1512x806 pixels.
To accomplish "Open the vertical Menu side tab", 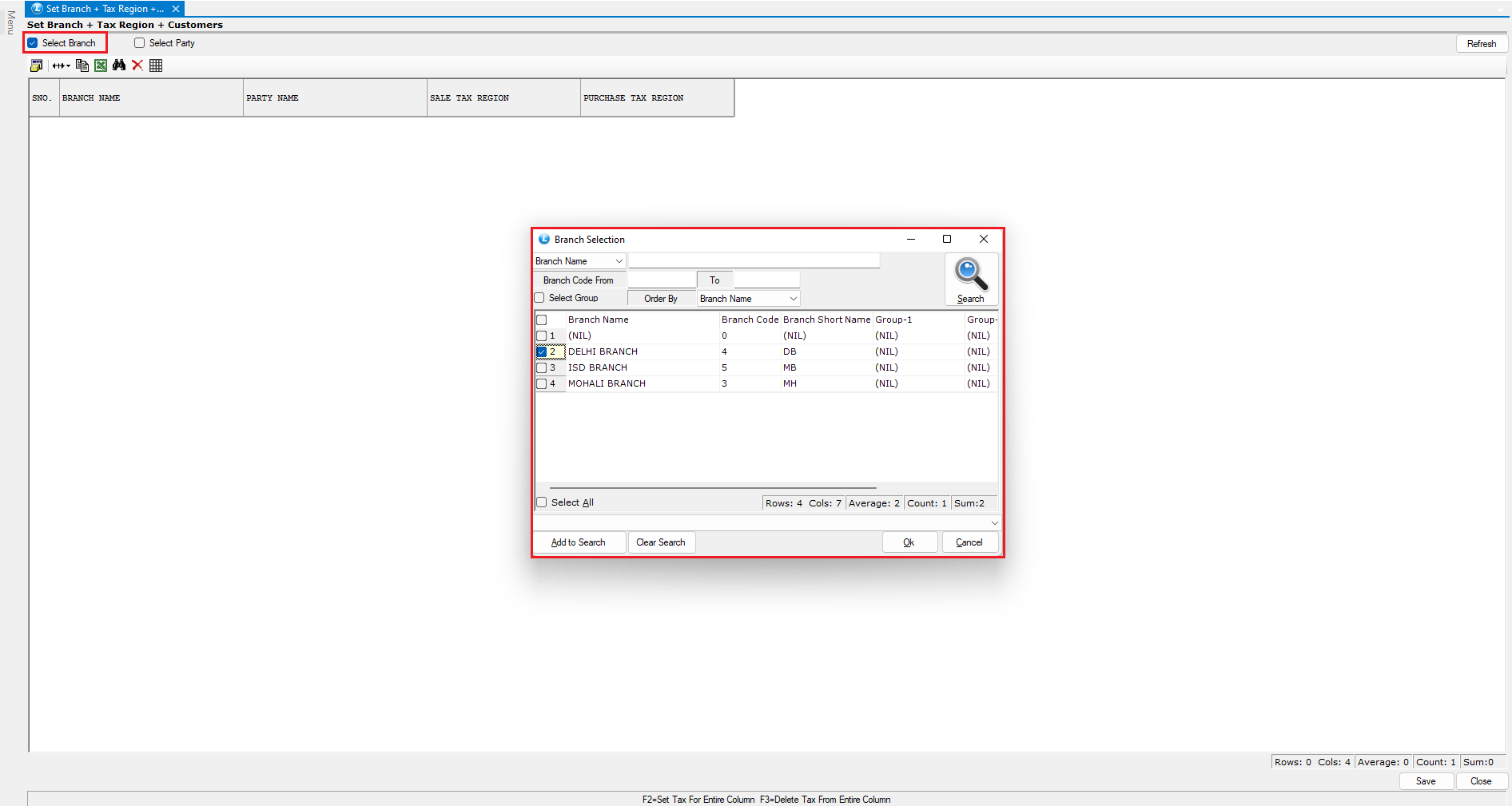I will click(x=10, y=22).
